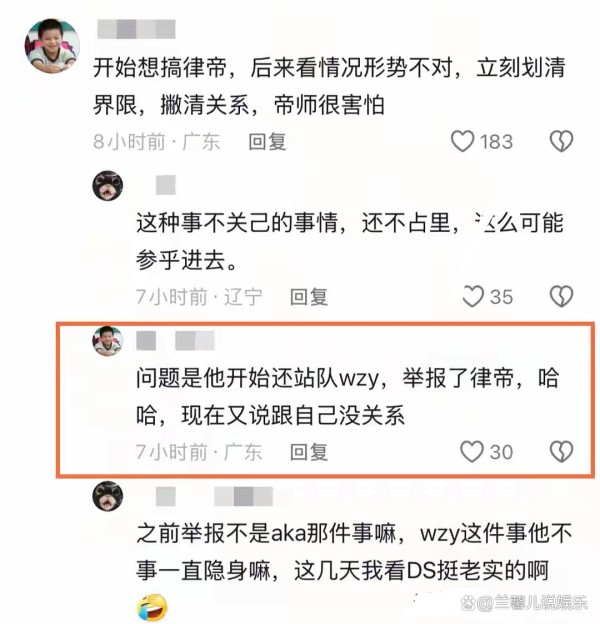Open the 兰馨儿说娱乐 watermark account

[x=524, y=603]
